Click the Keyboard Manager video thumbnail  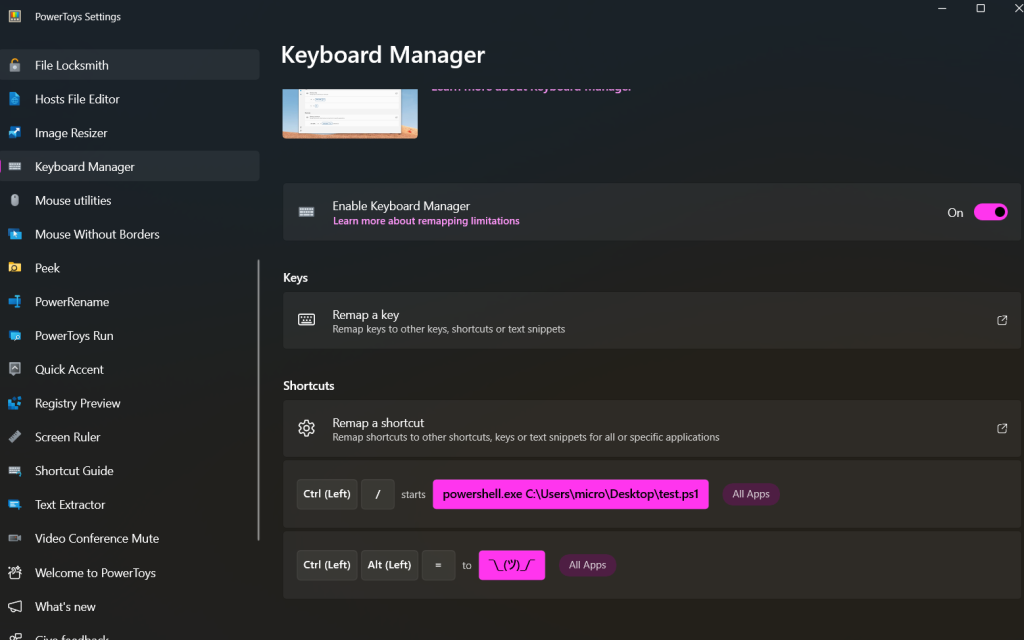pos(349,113)
